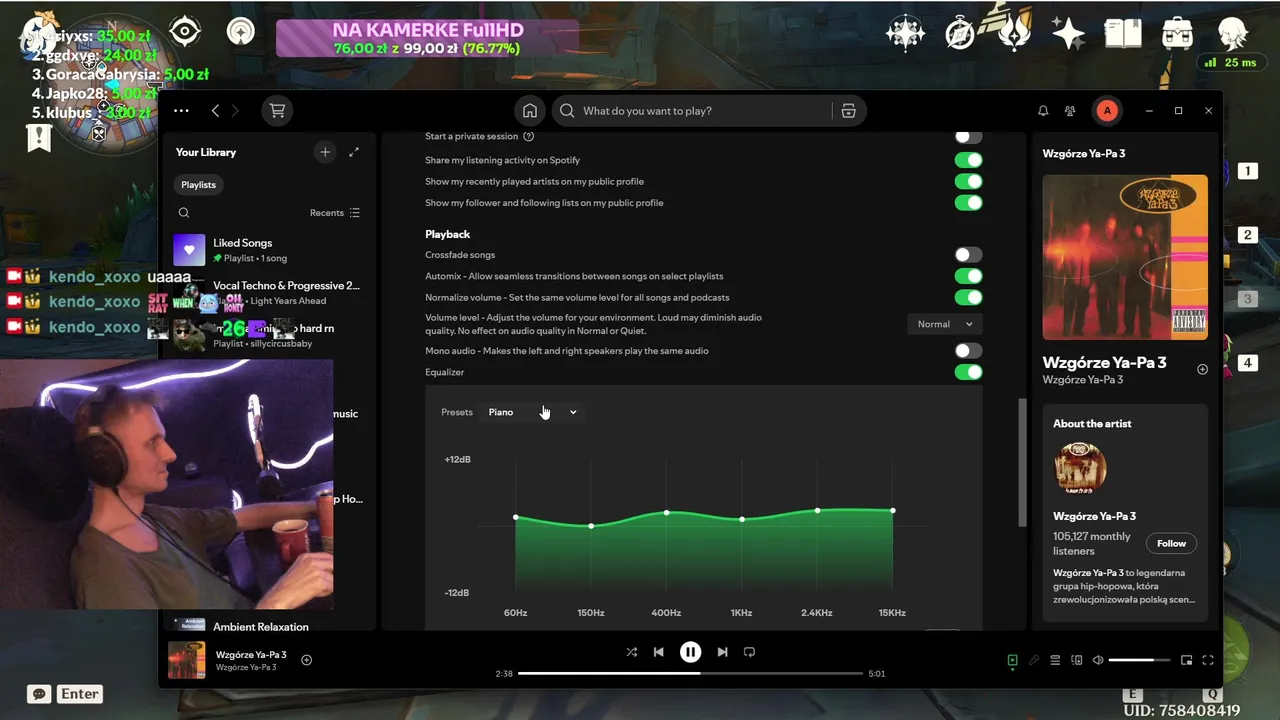Click the search input field
The height and width of the screenshot is (720, 1280).
click(x=694, y=111)
